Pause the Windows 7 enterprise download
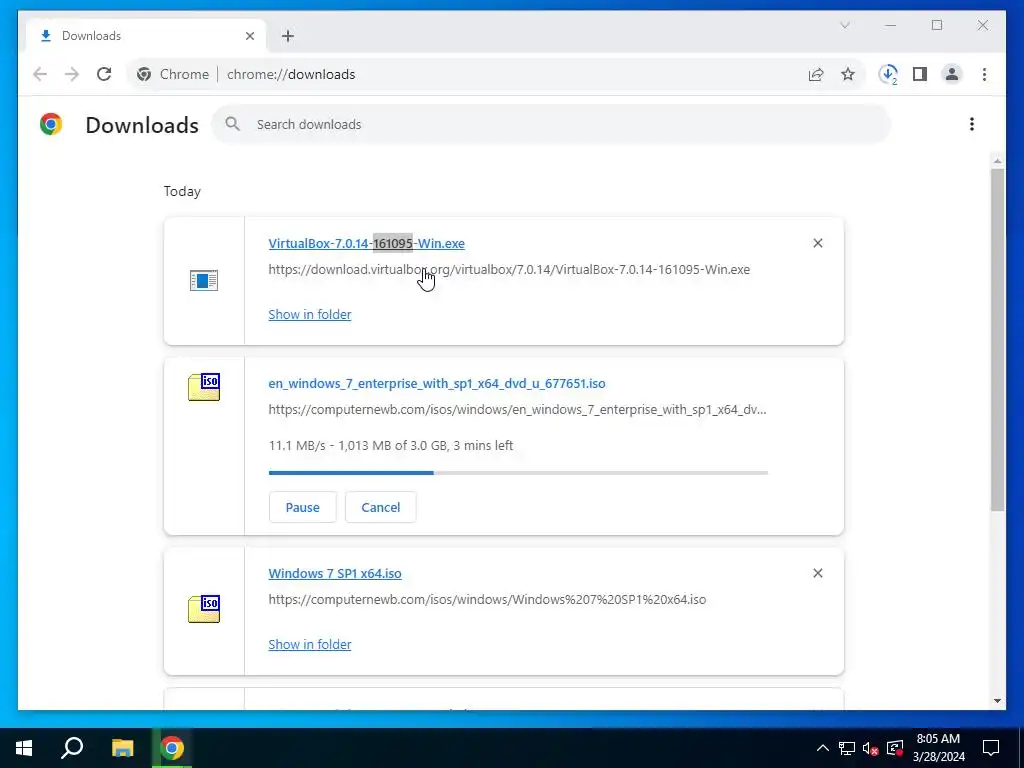 point(302,507)
